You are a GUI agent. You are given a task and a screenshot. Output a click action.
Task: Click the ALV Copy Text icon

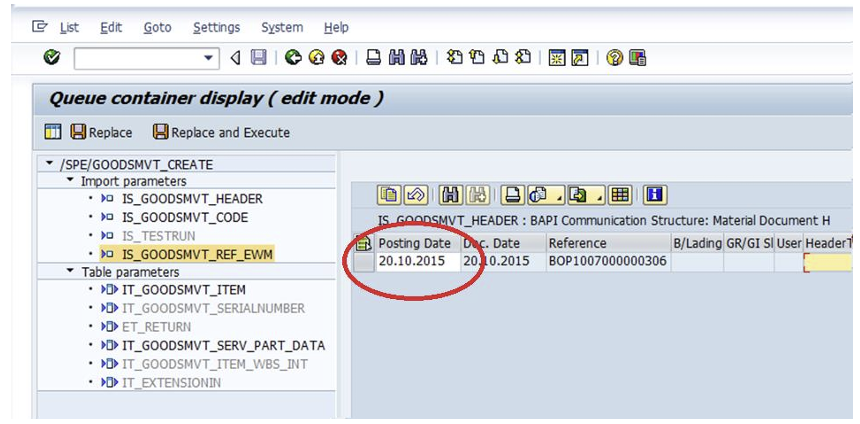click(x=389, y=195)
